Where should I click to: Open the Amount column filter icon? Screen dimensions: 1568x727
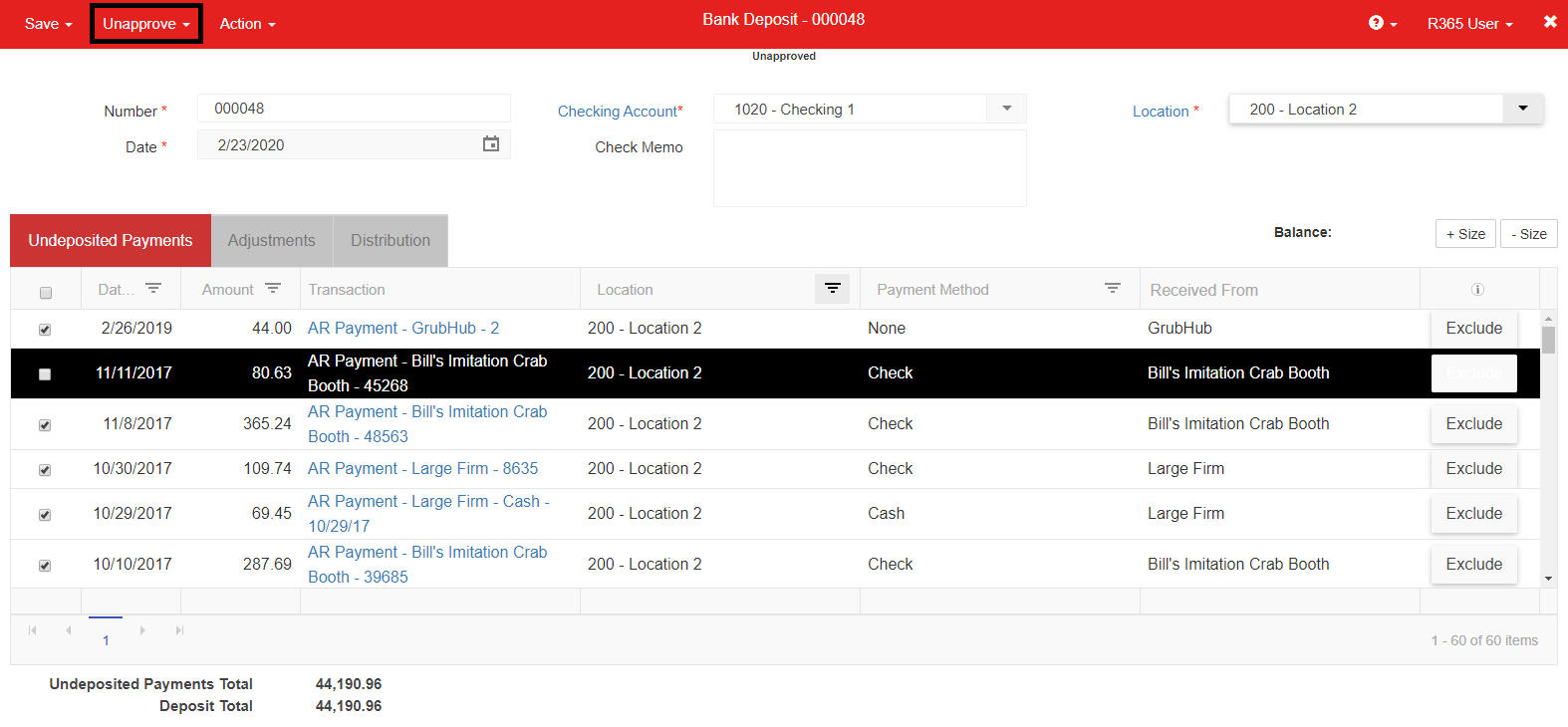click(273, 289)
